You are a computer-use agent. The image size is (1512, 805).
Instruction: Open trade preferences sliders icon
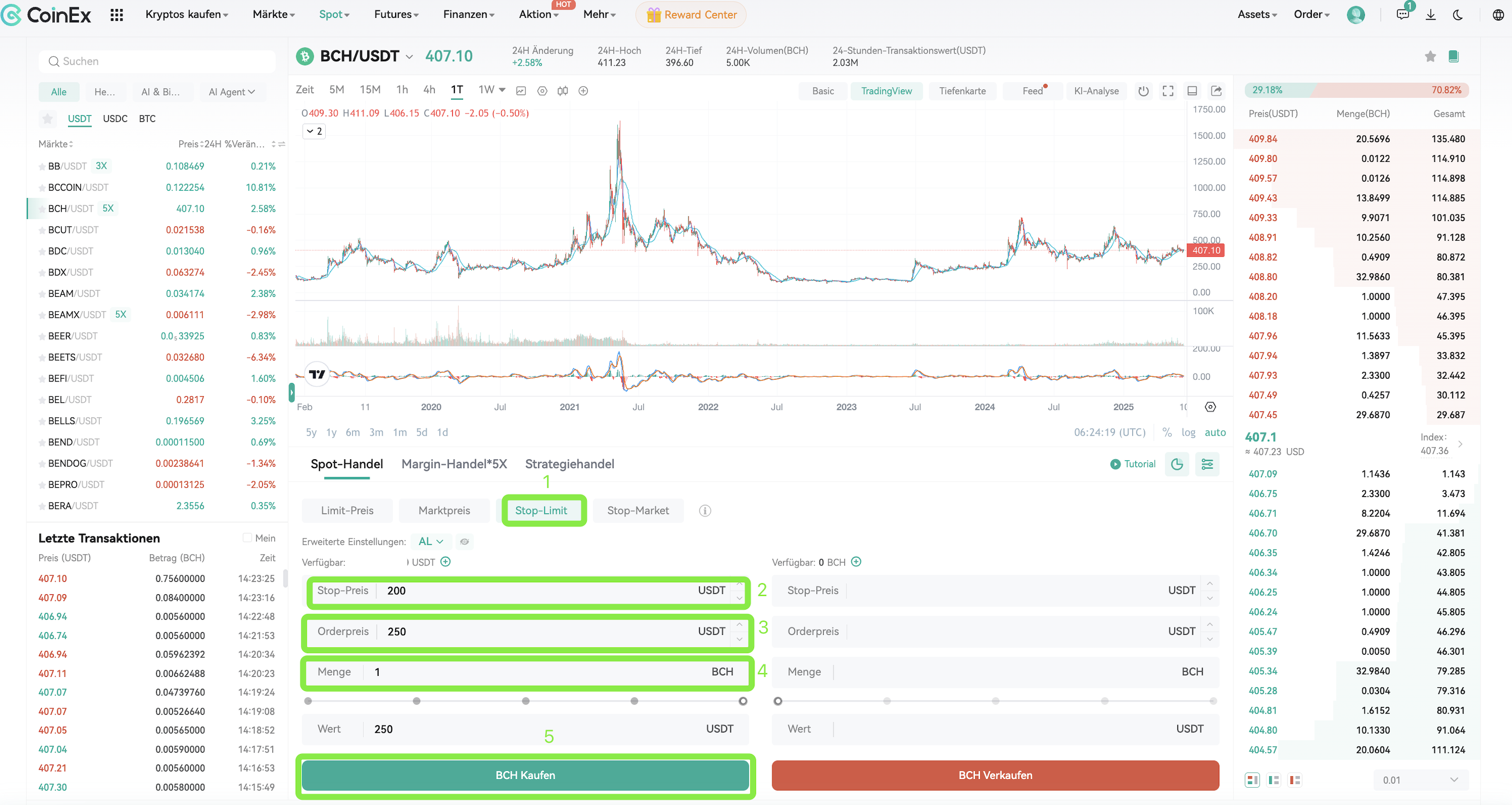click(1207, 464)
